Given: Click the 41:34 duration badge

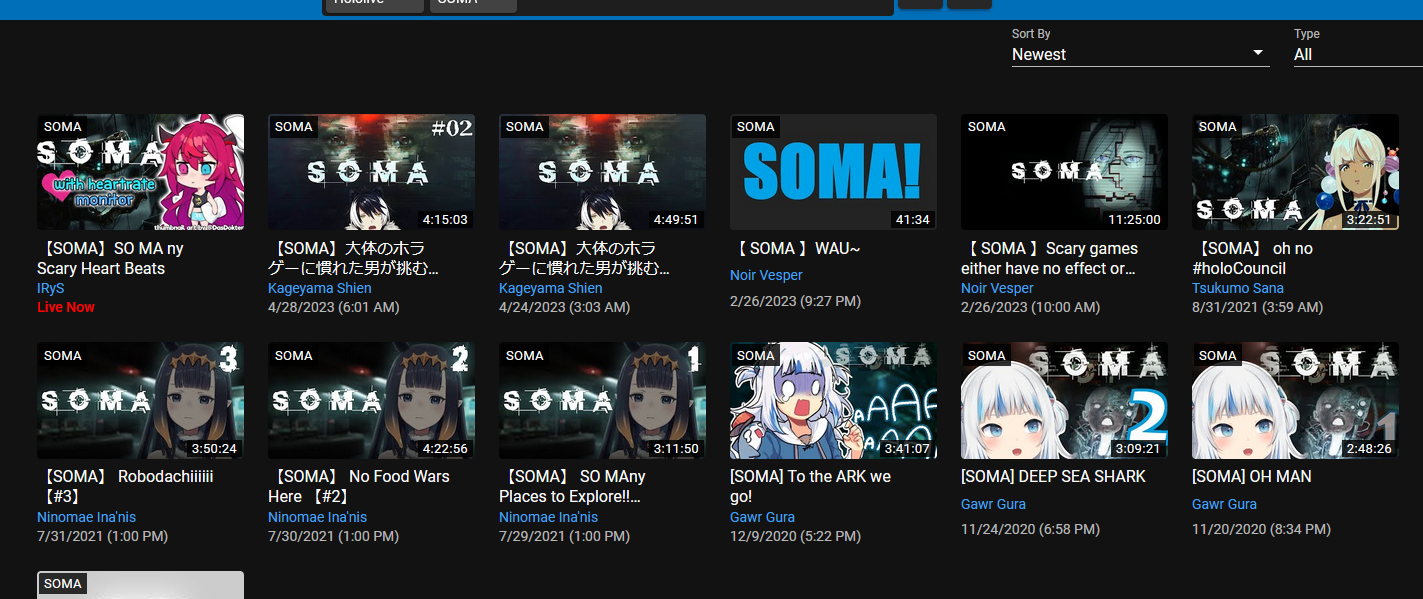Looking at the screenshot, I should (912, 219).
